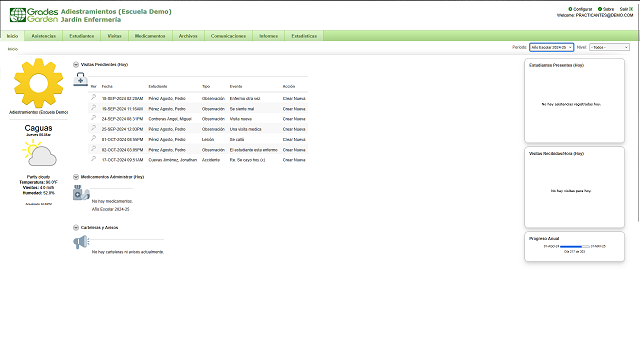Click the Progreso Anual progress bar
This screenshot has height=360, width=640.
575,247
